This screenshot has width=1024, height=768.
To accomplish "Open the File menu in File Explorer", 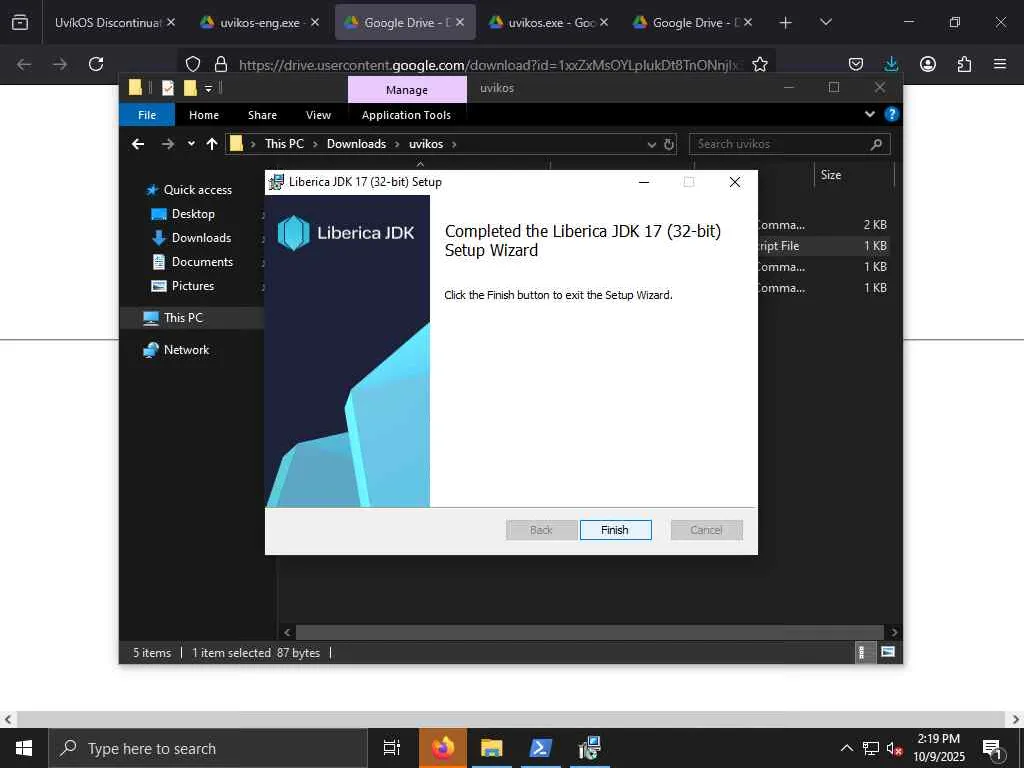I will 147,115.
